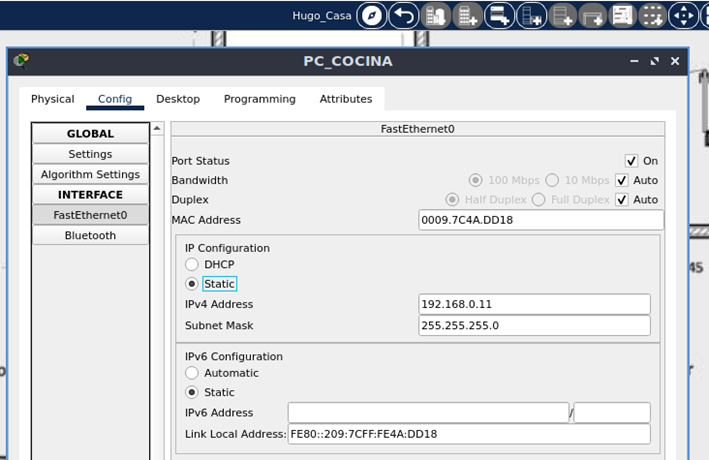
Task: Select the Bluetooth interface button
Action: (90, 236)
